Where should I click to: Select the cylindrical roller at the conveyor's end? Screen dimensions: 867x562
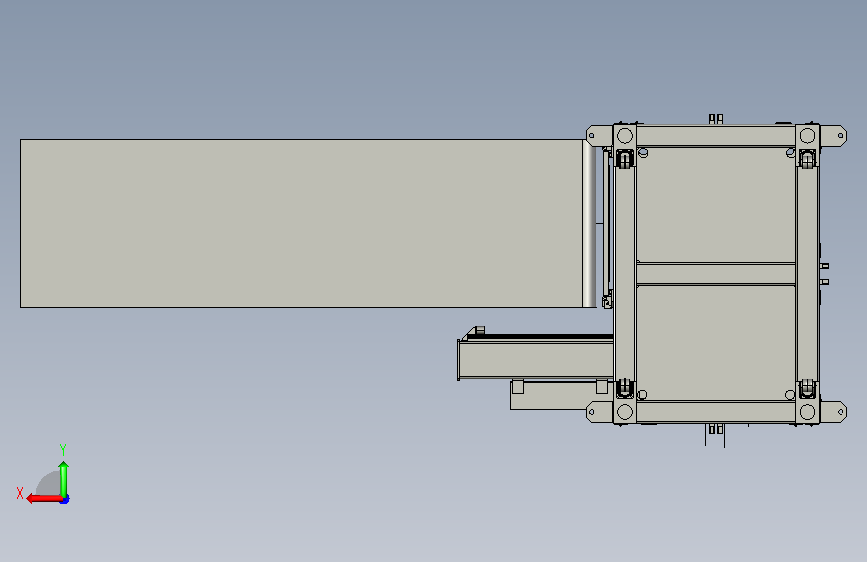tap(589, 223)
